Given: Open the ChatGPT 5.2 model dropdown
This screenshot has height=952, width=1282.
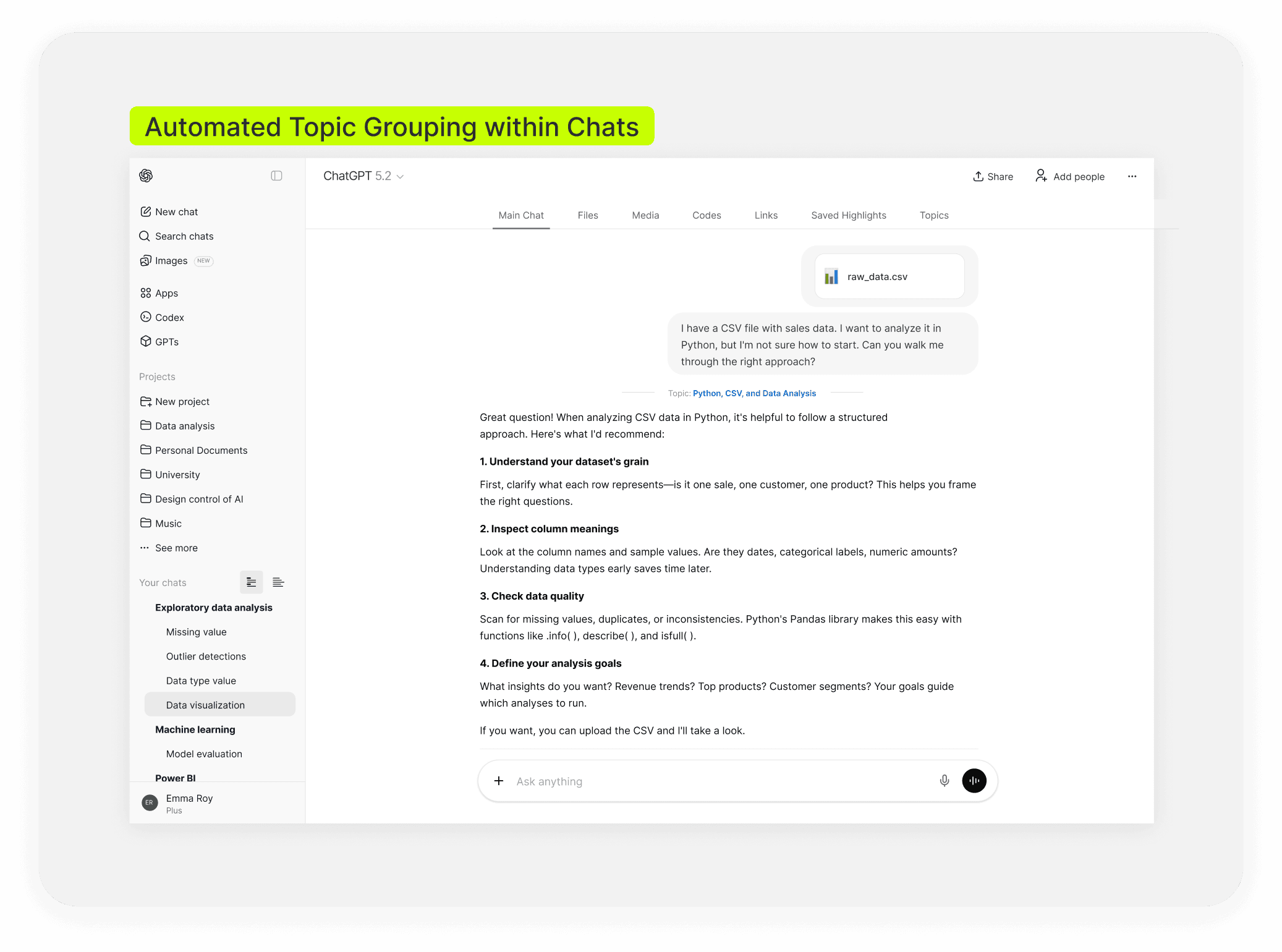Looking at the screenshot, I should pyautogui.click(x=363, y=176).
